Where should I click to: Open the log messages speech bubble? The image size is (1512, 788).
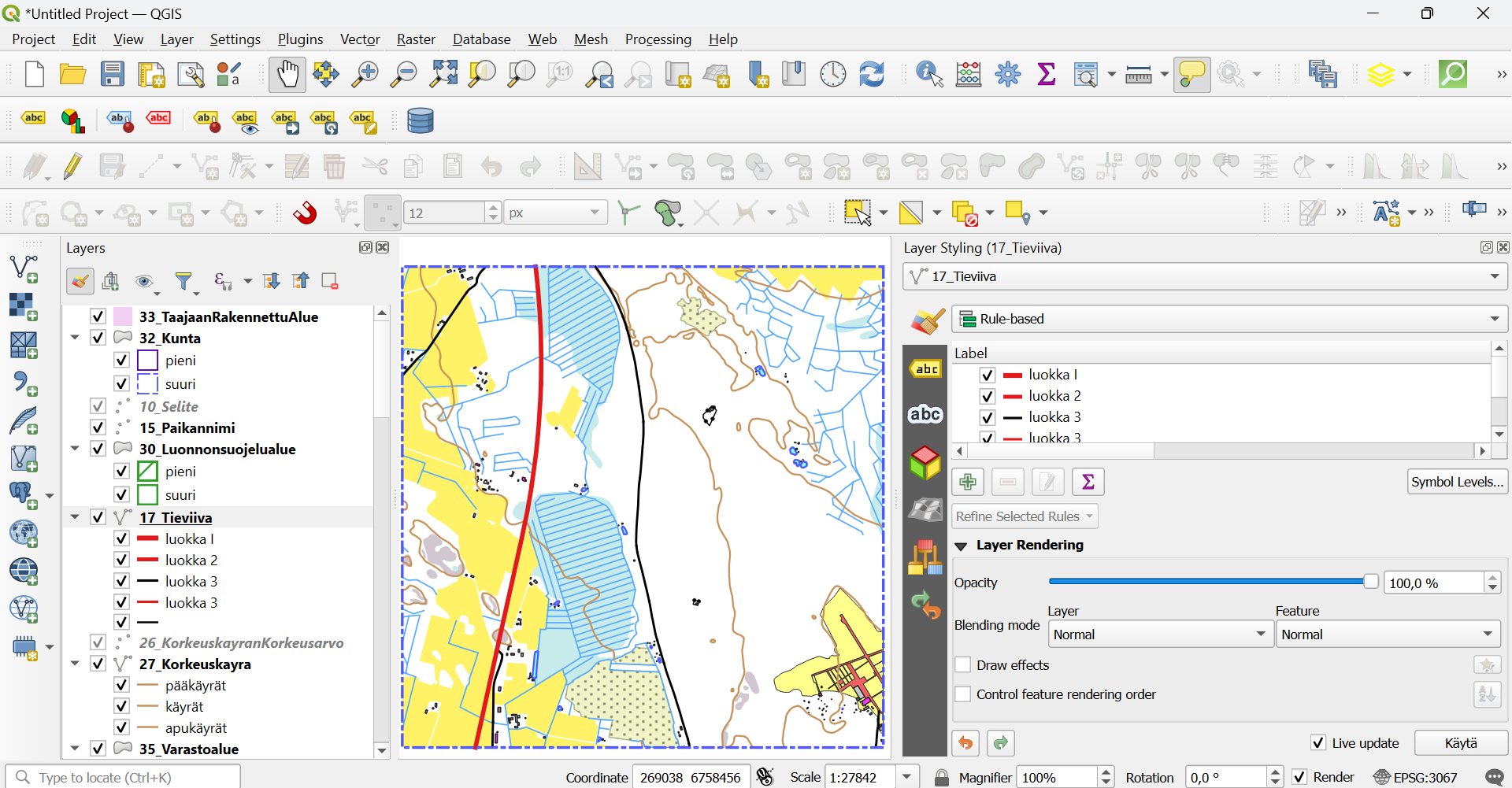click(1494, 778)
